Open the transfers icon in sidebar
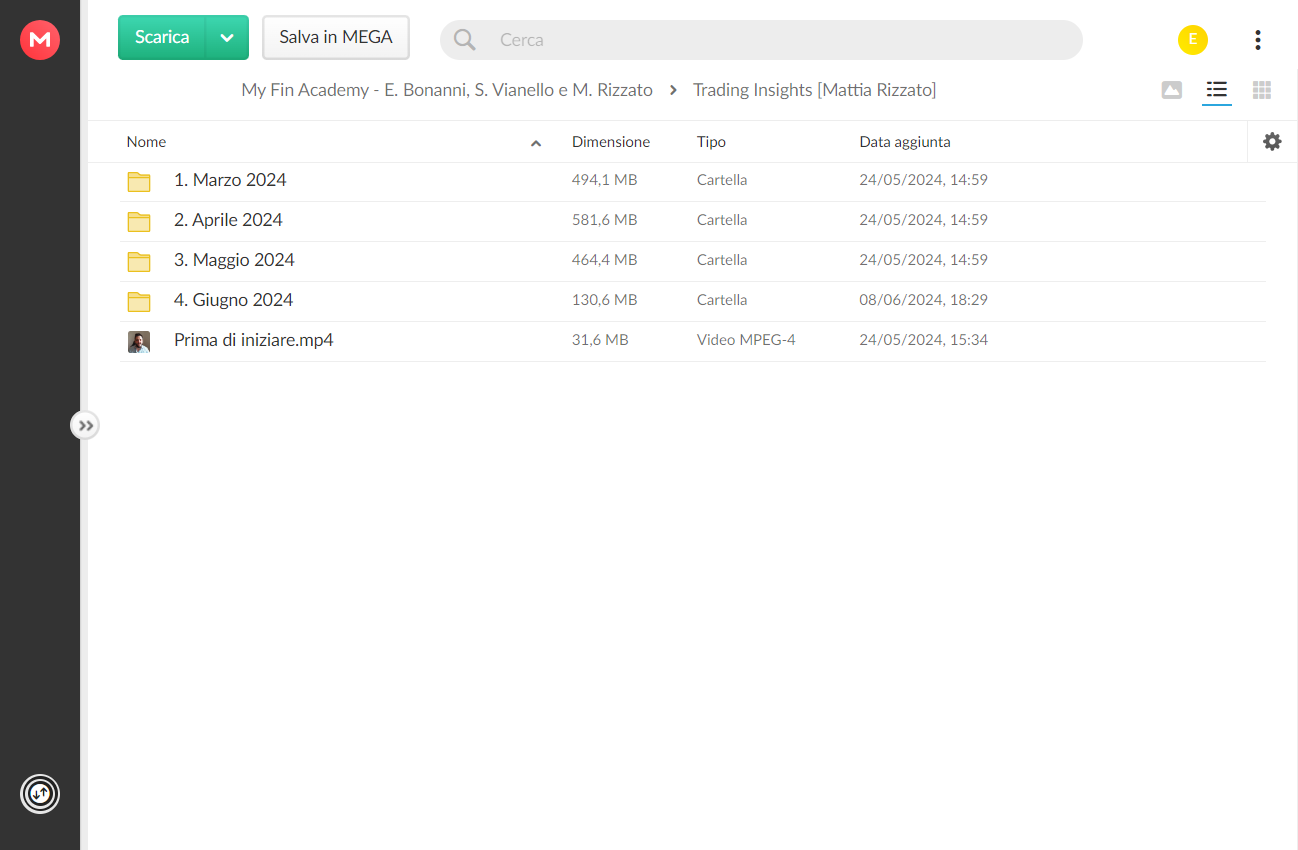Image resolution: width=1298 pixels, height=850 pixels. coord(40,794)
